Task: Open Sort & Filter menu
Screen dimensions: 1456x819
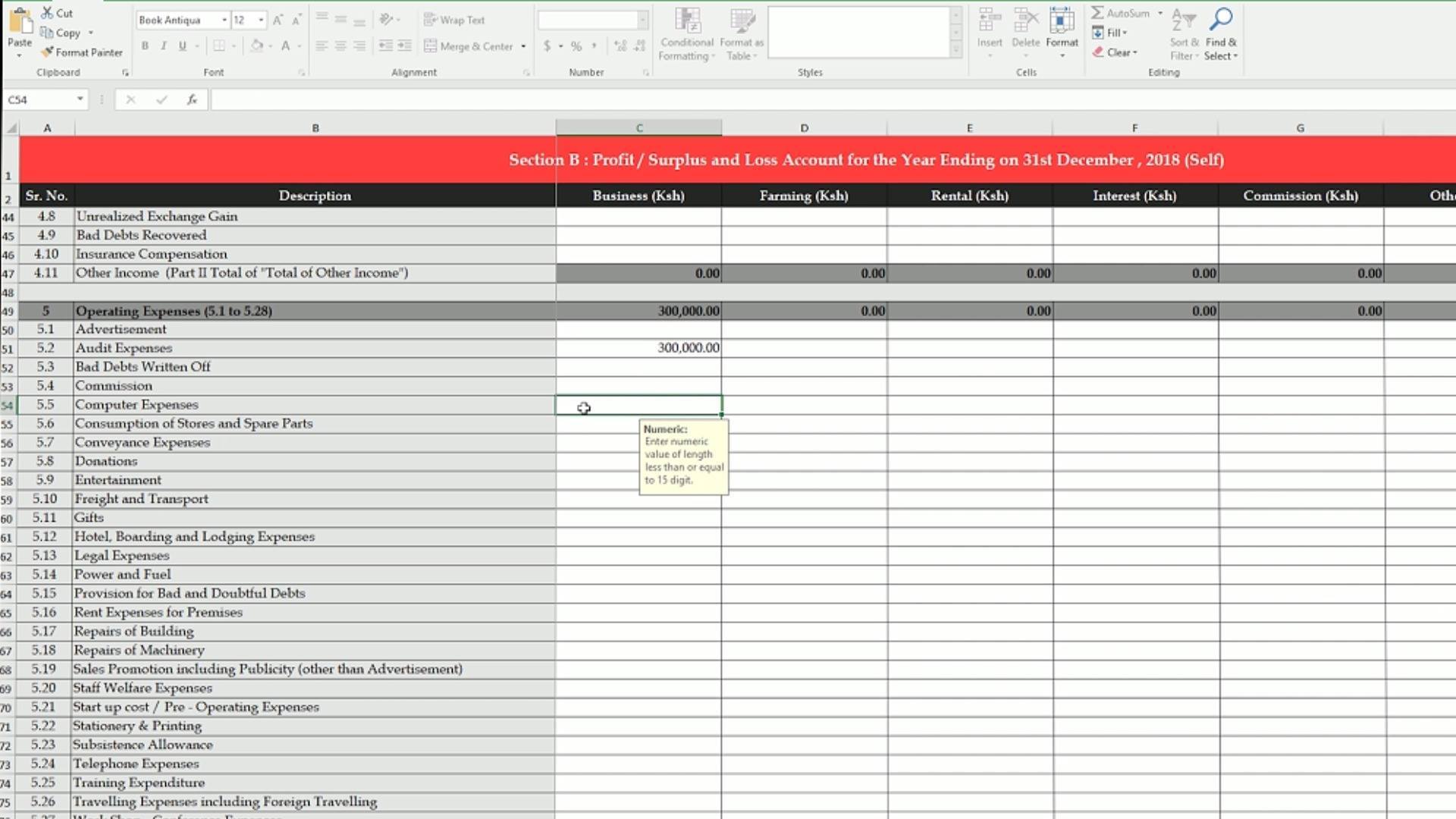Action: click(1184, 34)
